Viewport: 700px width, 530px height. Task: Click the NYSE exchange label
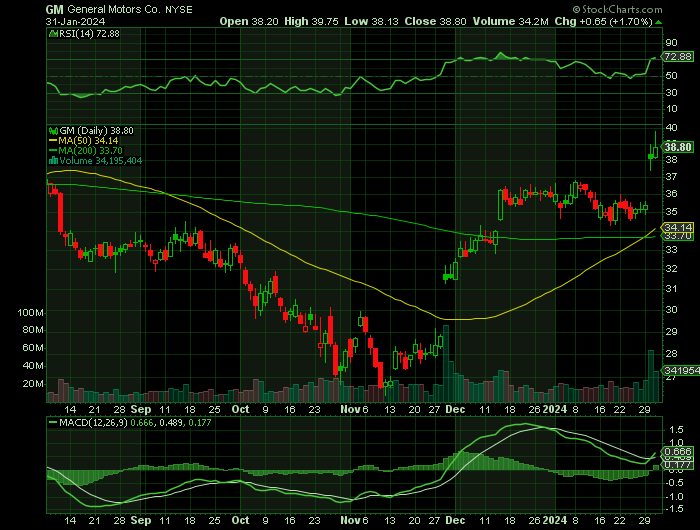click(179, 9)
